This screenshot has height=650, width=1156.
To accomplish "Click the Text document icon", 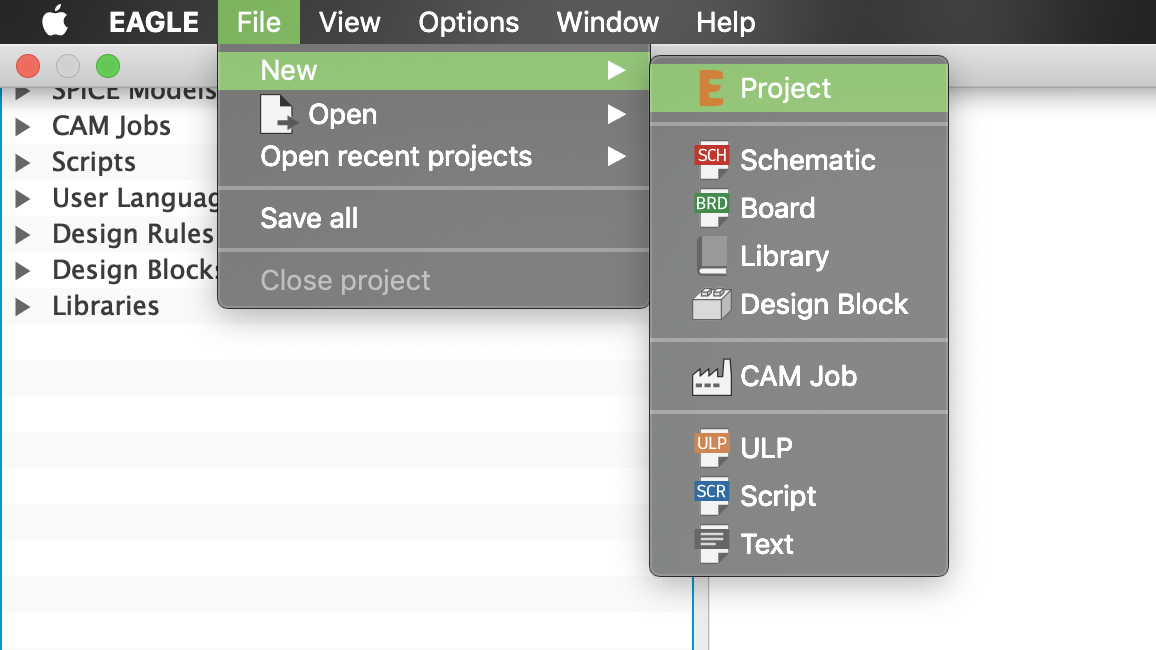I will 711,544.
